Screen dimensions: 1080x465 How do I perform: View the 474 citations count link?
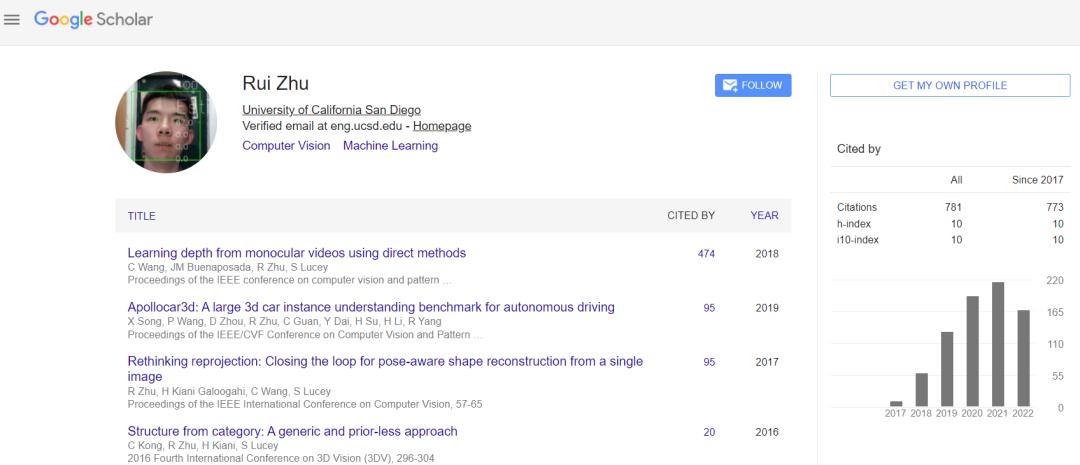(706, 254)
